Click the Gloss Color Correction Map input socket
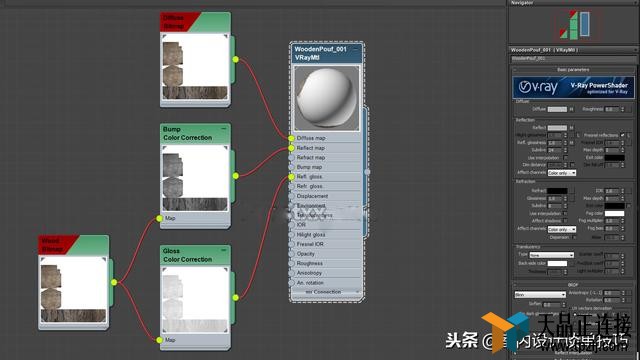 click(x=160, y=340)
